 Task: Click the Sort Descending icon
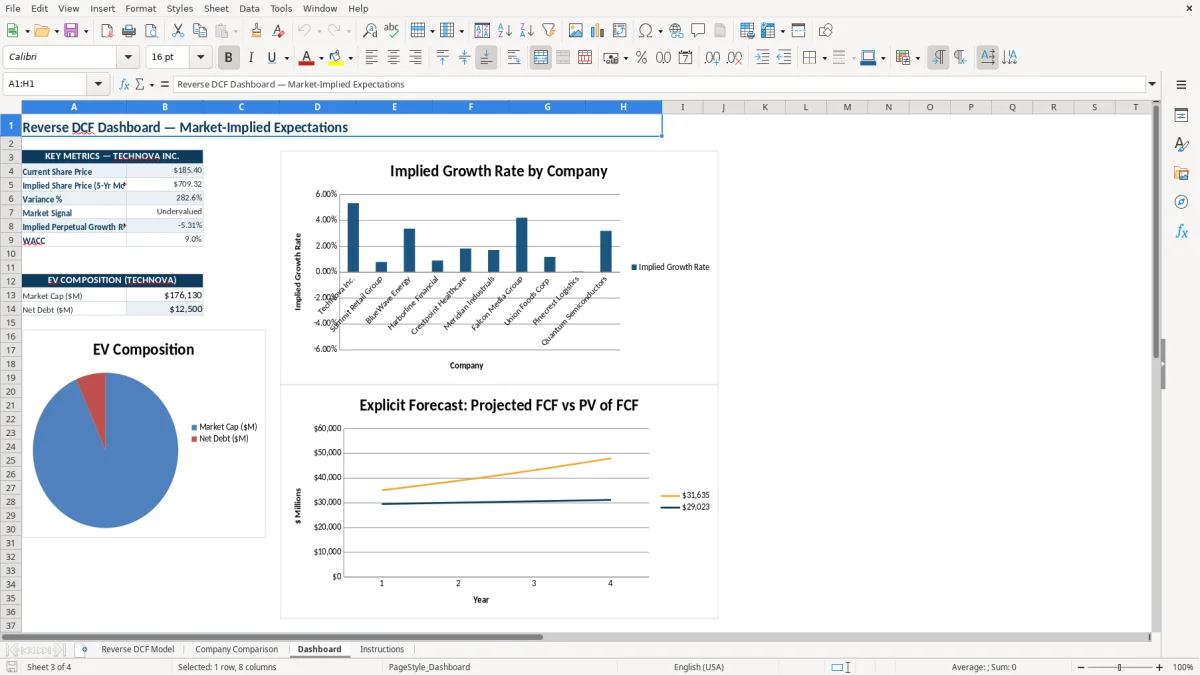tap(527, 31)
